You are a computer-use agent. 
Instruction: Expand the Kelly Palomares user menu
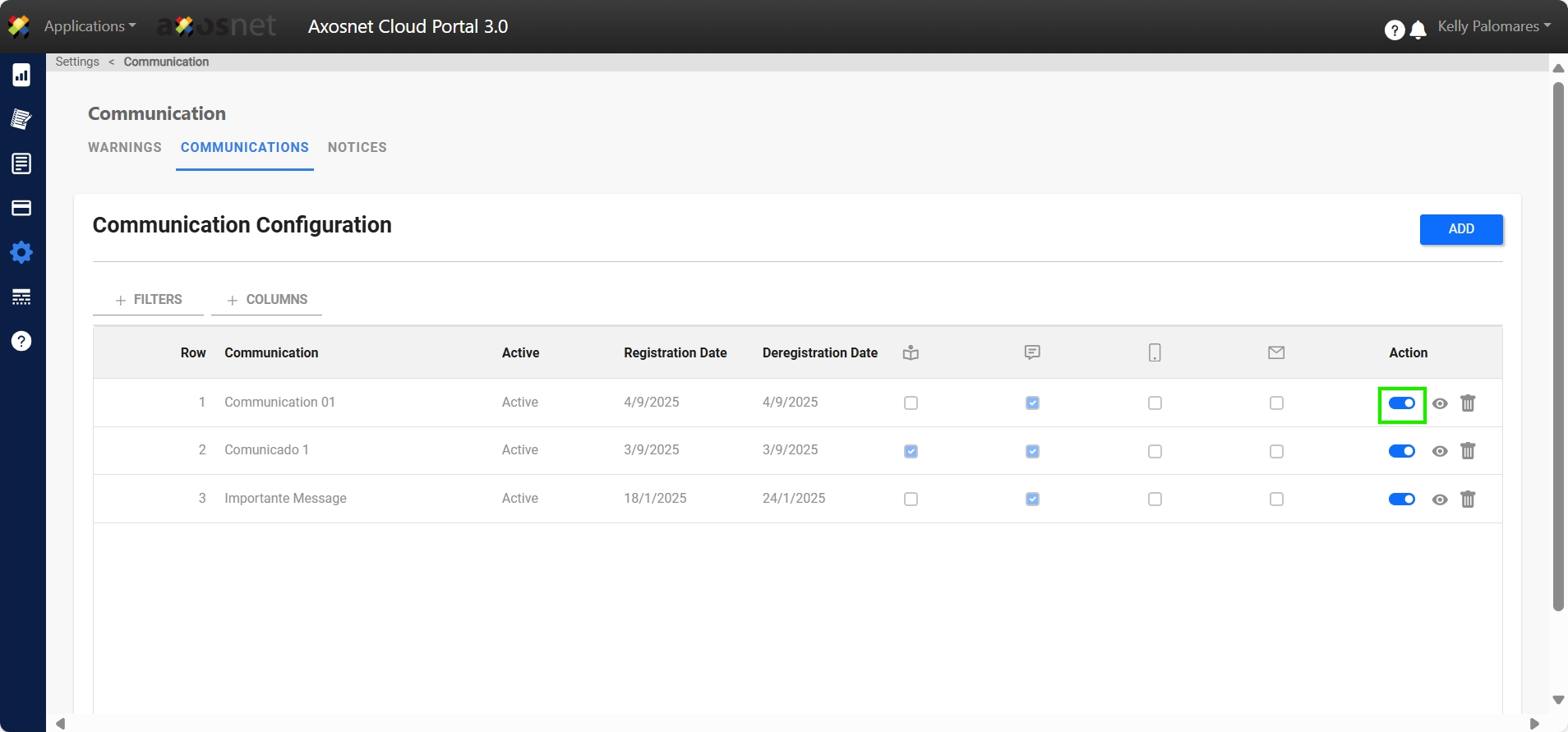[1493, 26]
